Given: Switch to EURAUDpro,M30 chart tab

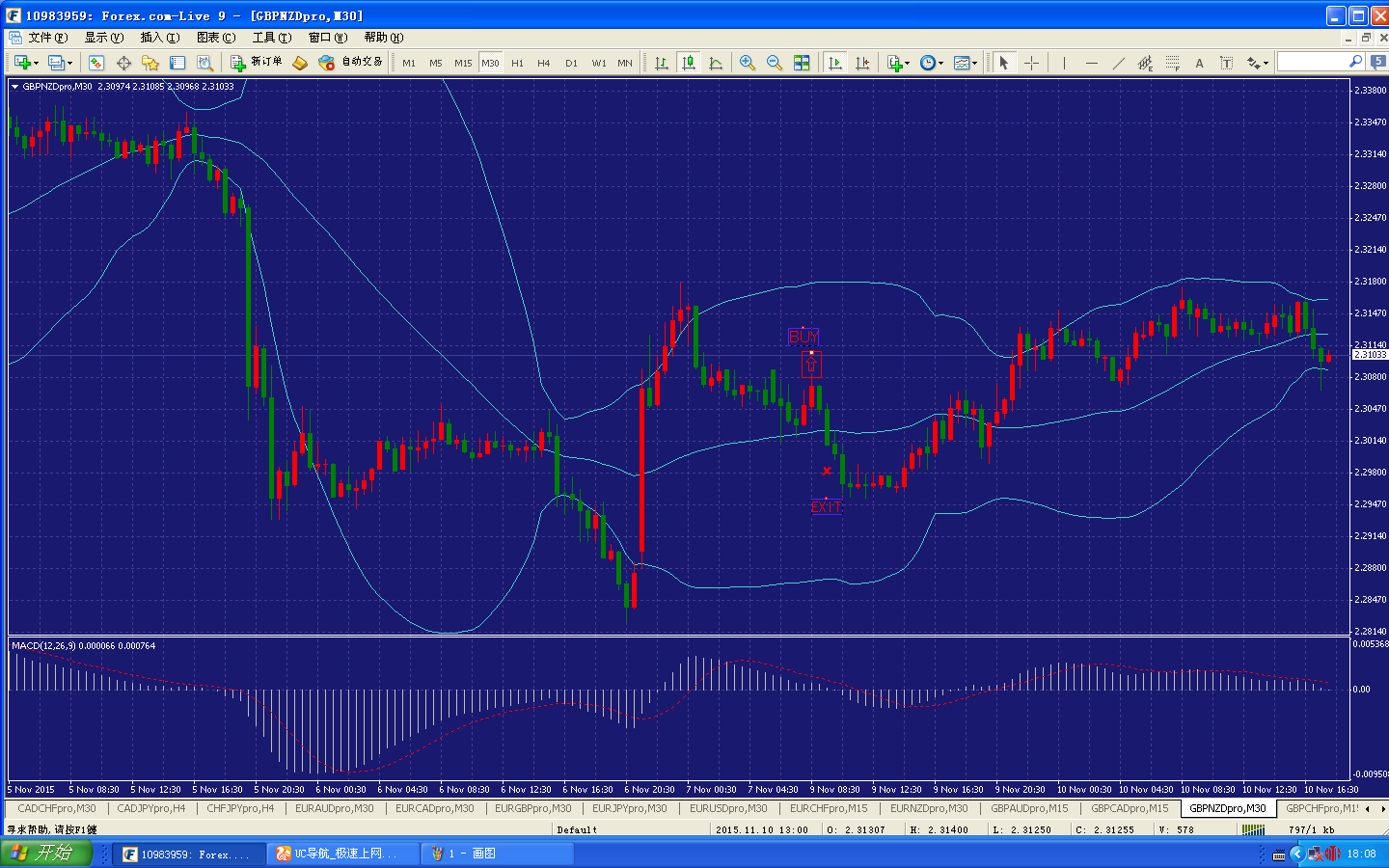Looking at the screenshot, I should point(335,808).
